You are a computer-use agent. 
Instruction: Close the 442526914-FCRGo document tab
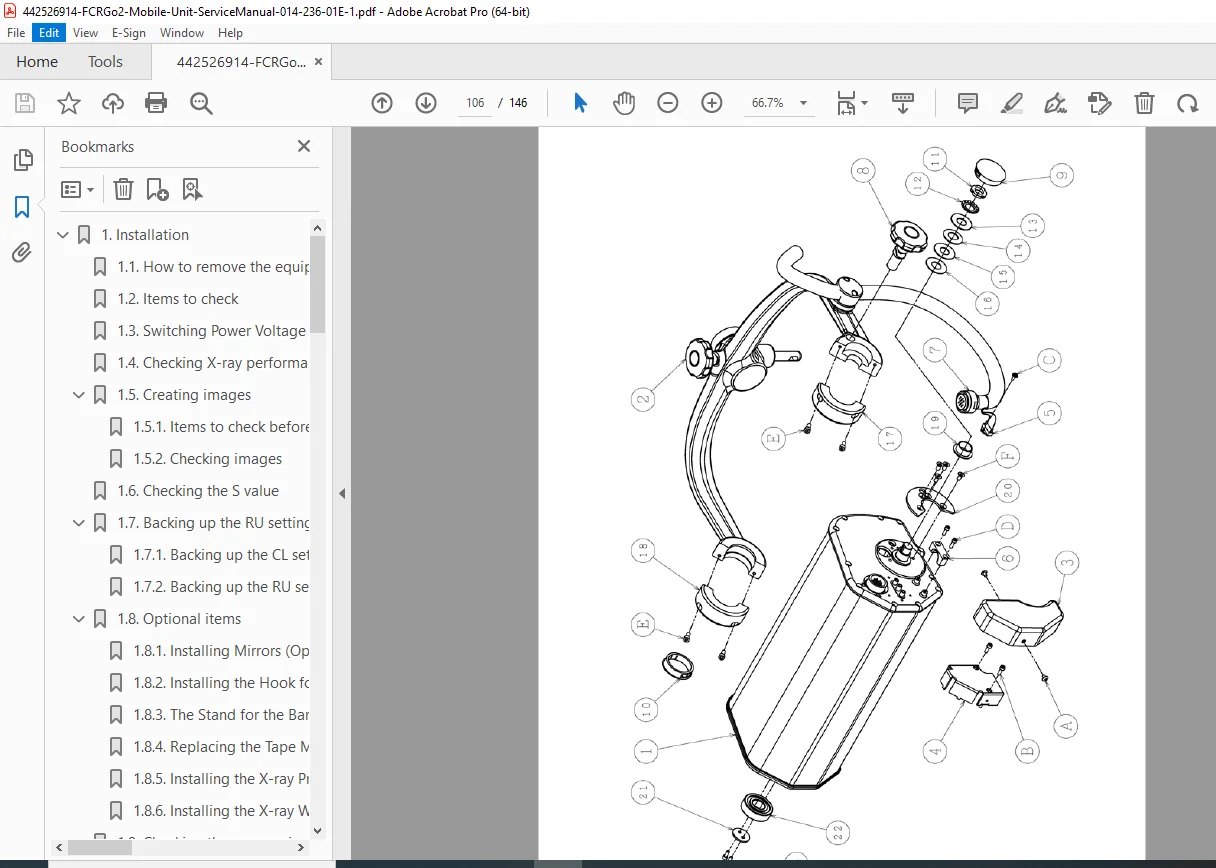tap(318, 62)
